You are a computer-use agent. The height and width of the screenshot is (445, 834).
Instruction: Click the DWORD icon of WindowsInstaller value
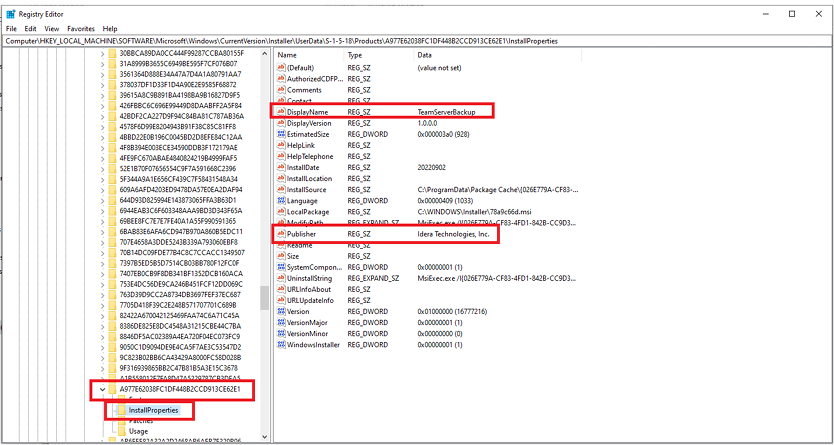pos(281,345)
